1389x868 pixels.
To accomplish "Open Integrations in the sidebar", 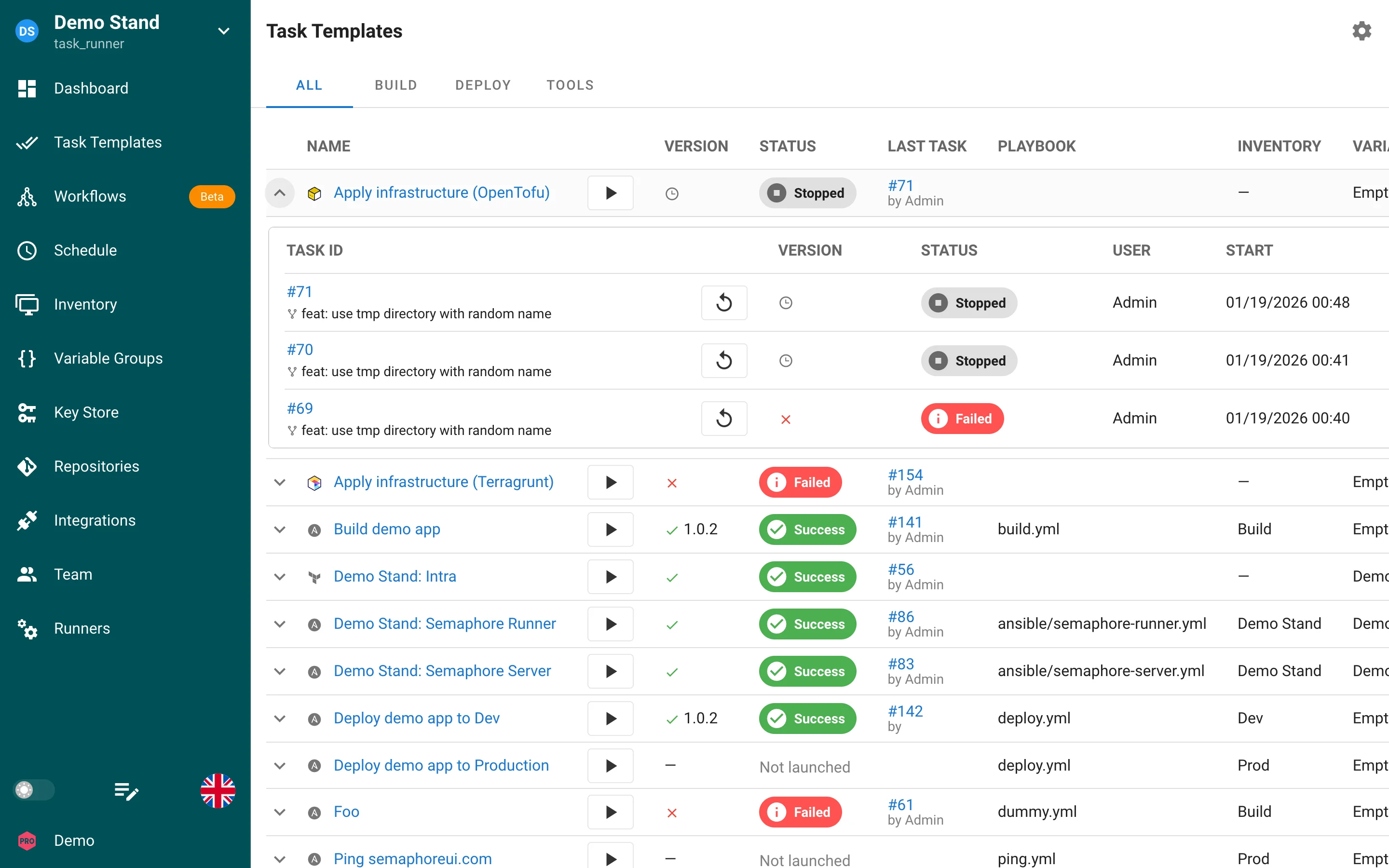I will (125, 520).
